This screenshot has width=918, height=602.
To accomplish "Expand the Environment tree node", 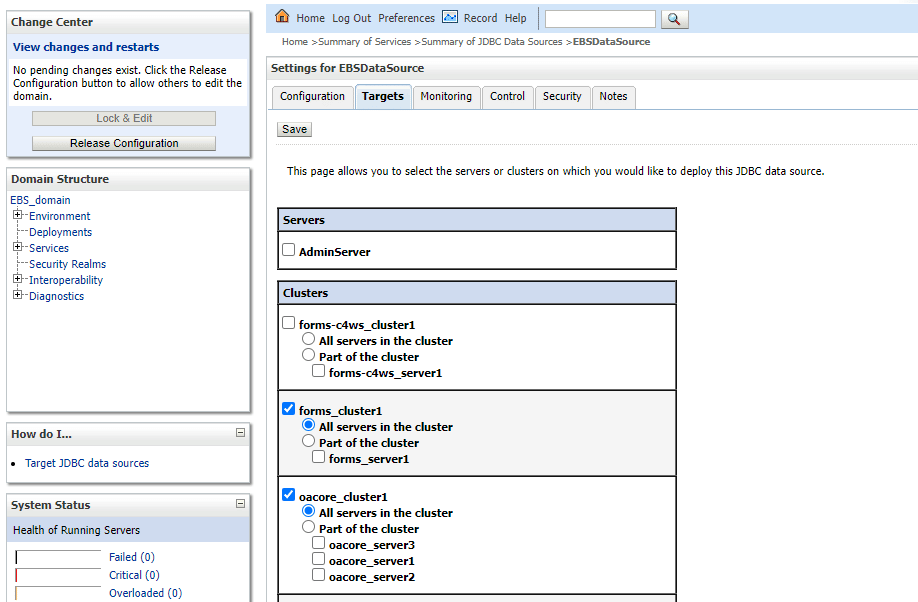I will pos(18,215).
